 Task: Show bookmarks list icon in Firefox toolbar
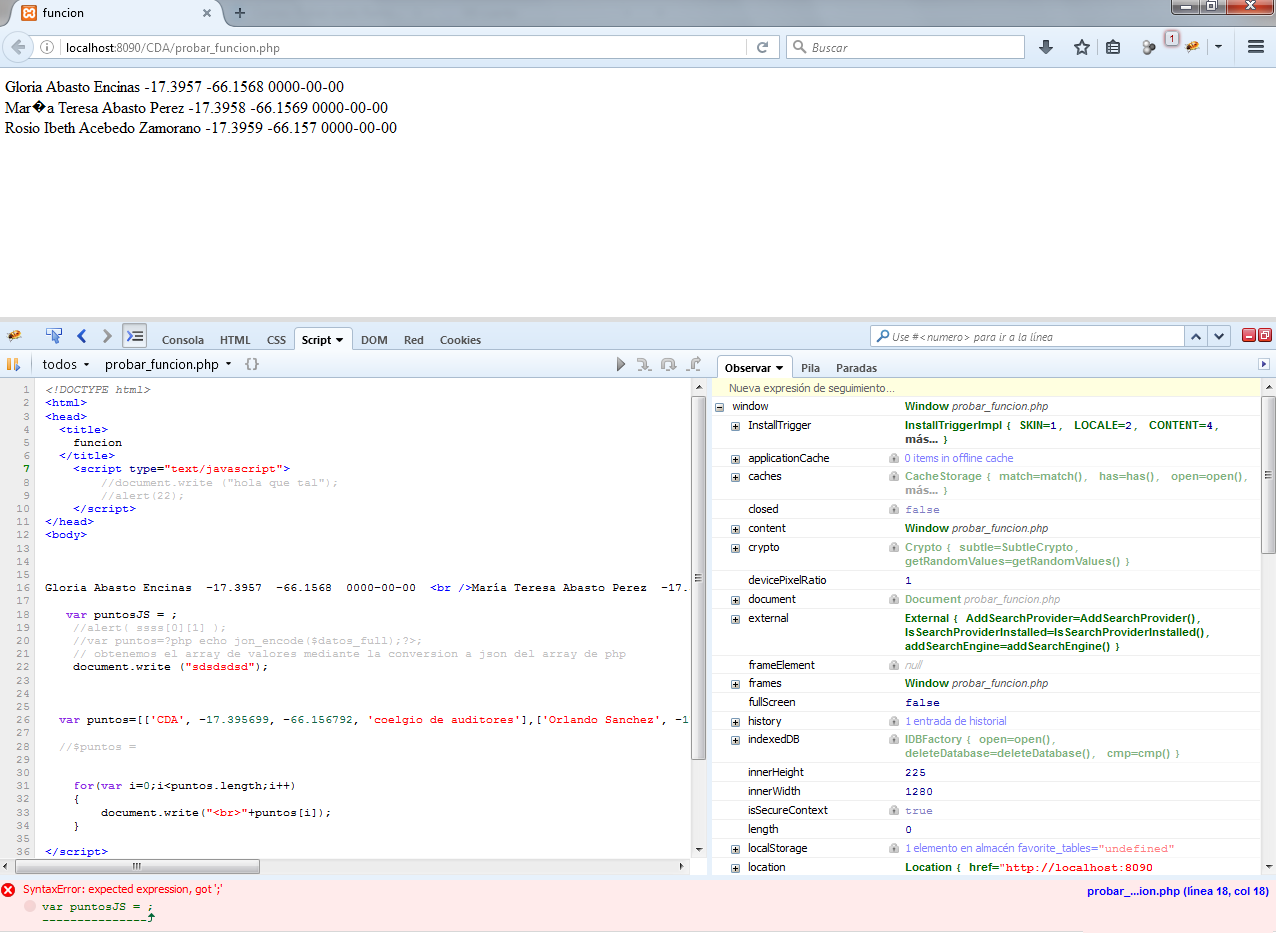coord(1113,47)
